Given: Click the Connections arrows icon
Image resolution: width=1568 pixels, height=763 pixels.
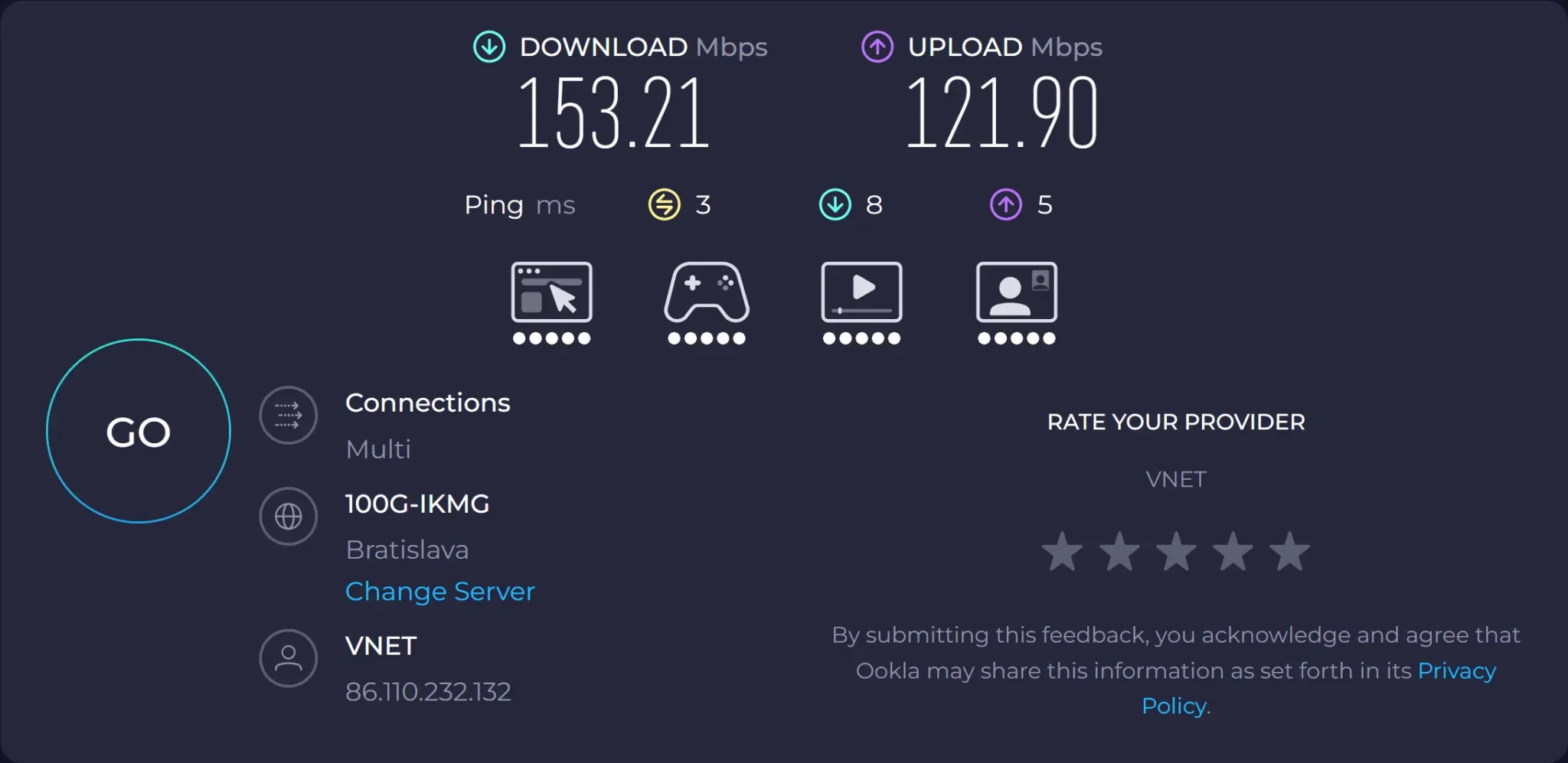Looking at the screenshot, I should 288,416.
